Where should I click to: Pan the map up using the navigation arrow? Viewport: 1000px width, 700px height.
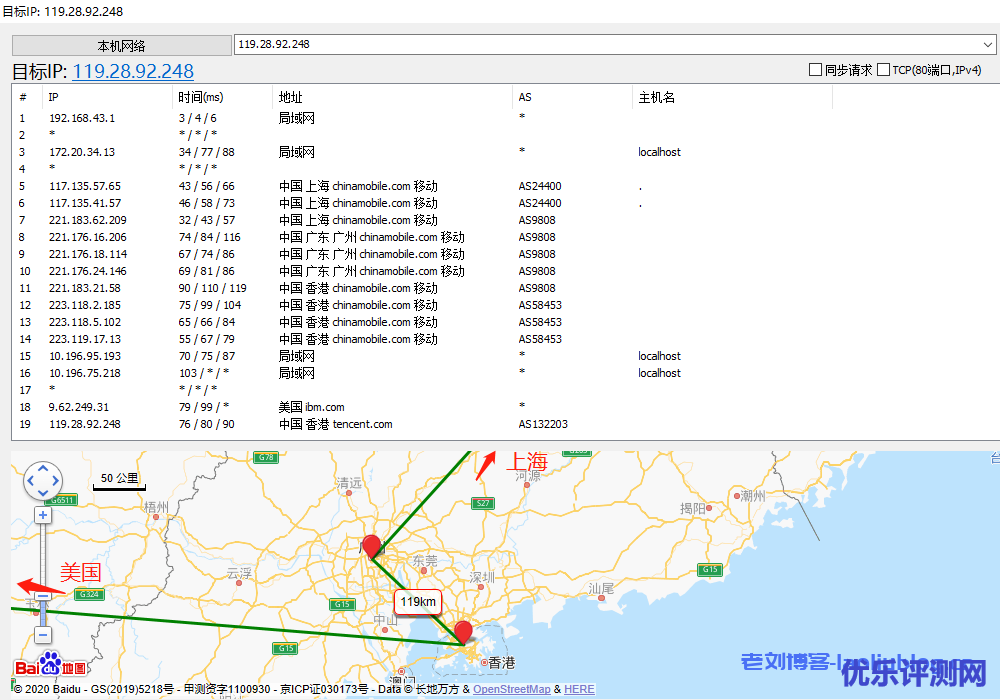click(43, 467)
